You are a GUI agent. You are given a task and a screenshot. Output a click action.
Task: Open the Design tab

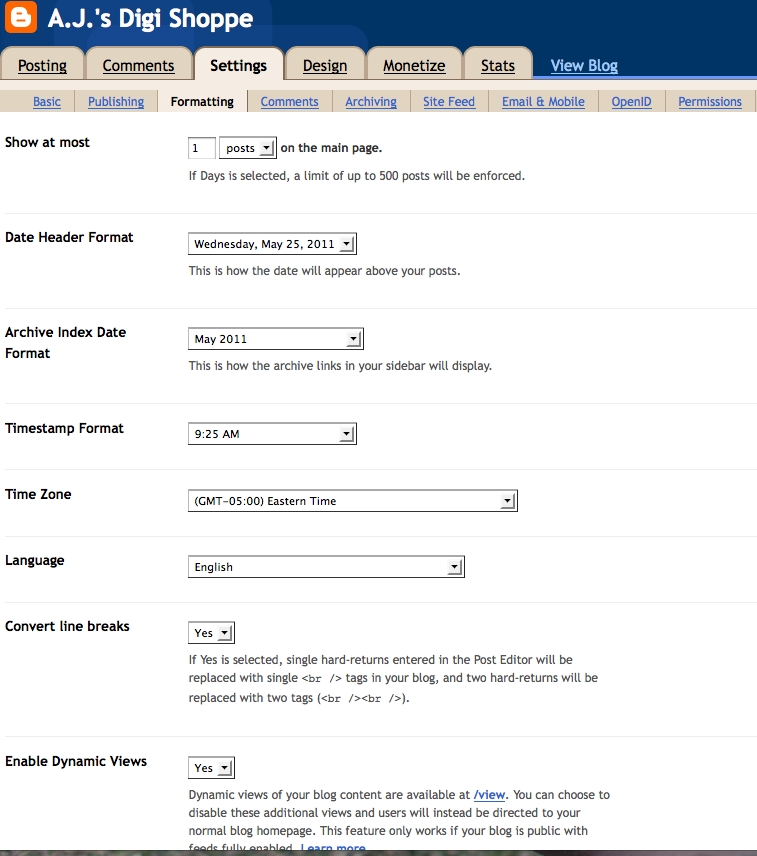pos(325,66)
